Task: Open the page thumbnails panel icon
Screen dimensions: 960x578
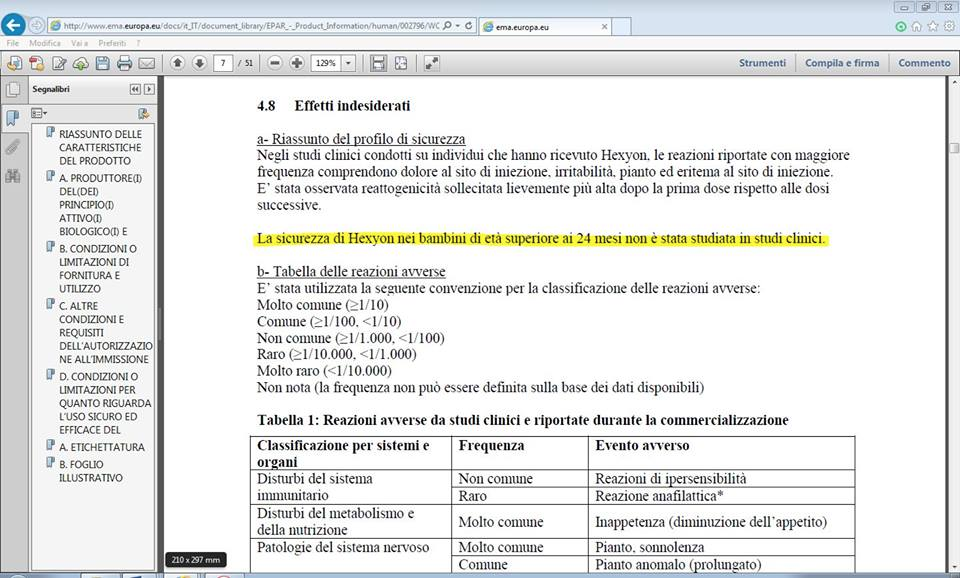Action: (x=12, y=89)
